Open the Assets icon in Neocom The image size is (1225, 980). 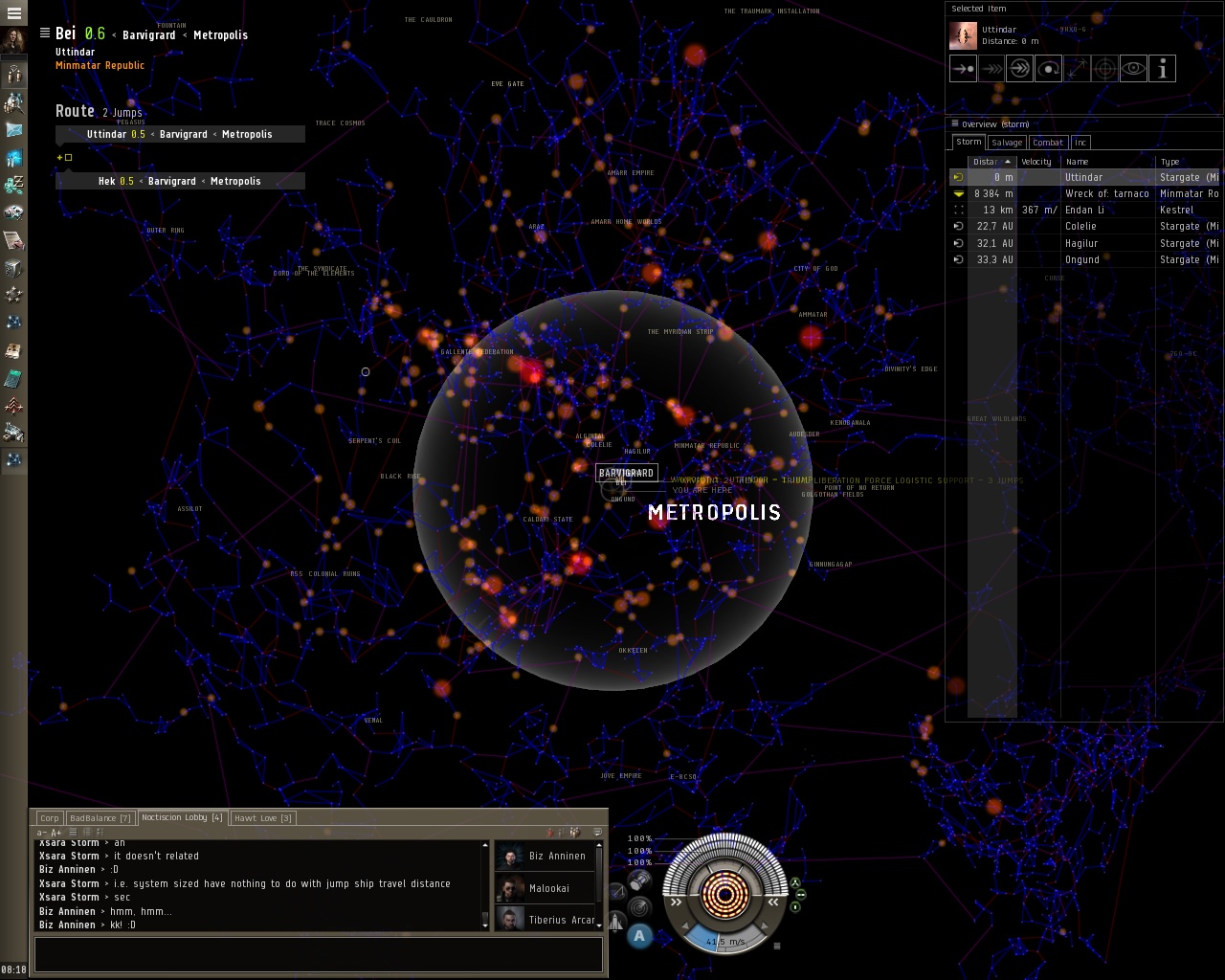13,433
